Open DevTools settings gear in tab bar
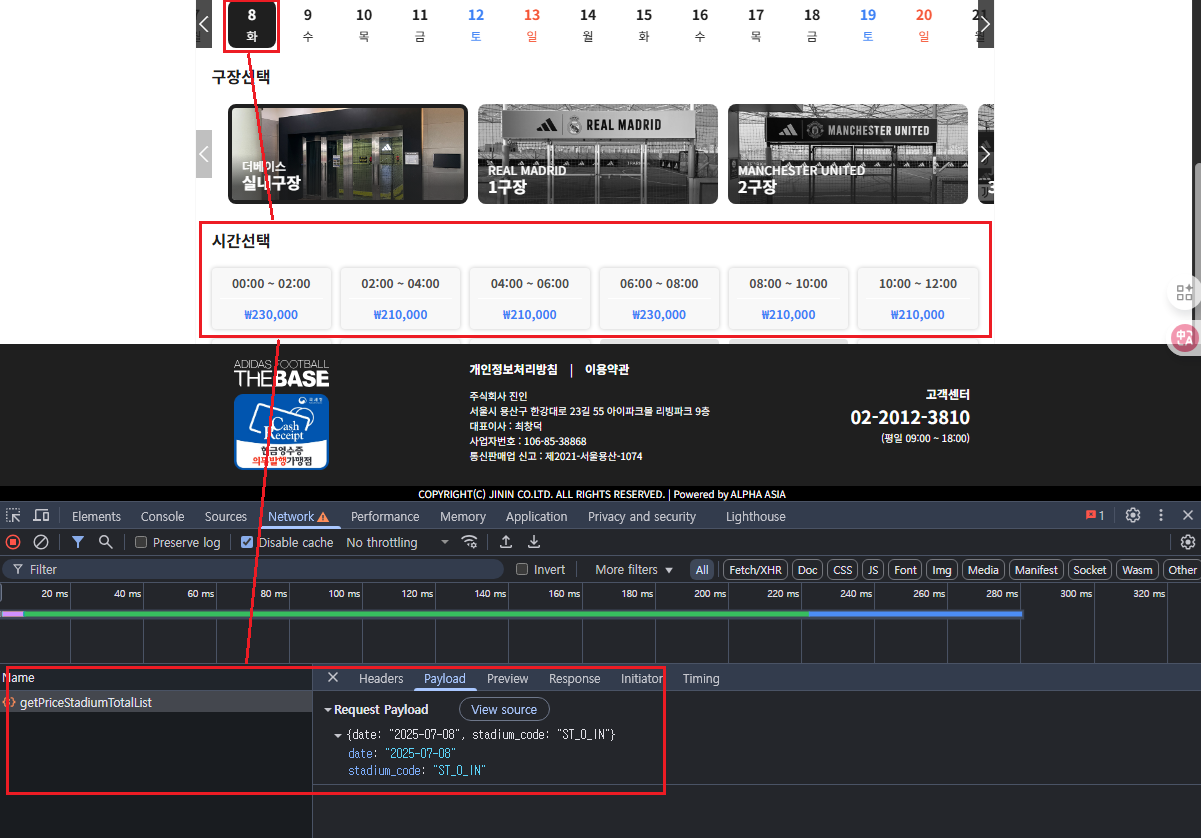This screenshot has width=1201, height=838. click(x=1133, y=516)
